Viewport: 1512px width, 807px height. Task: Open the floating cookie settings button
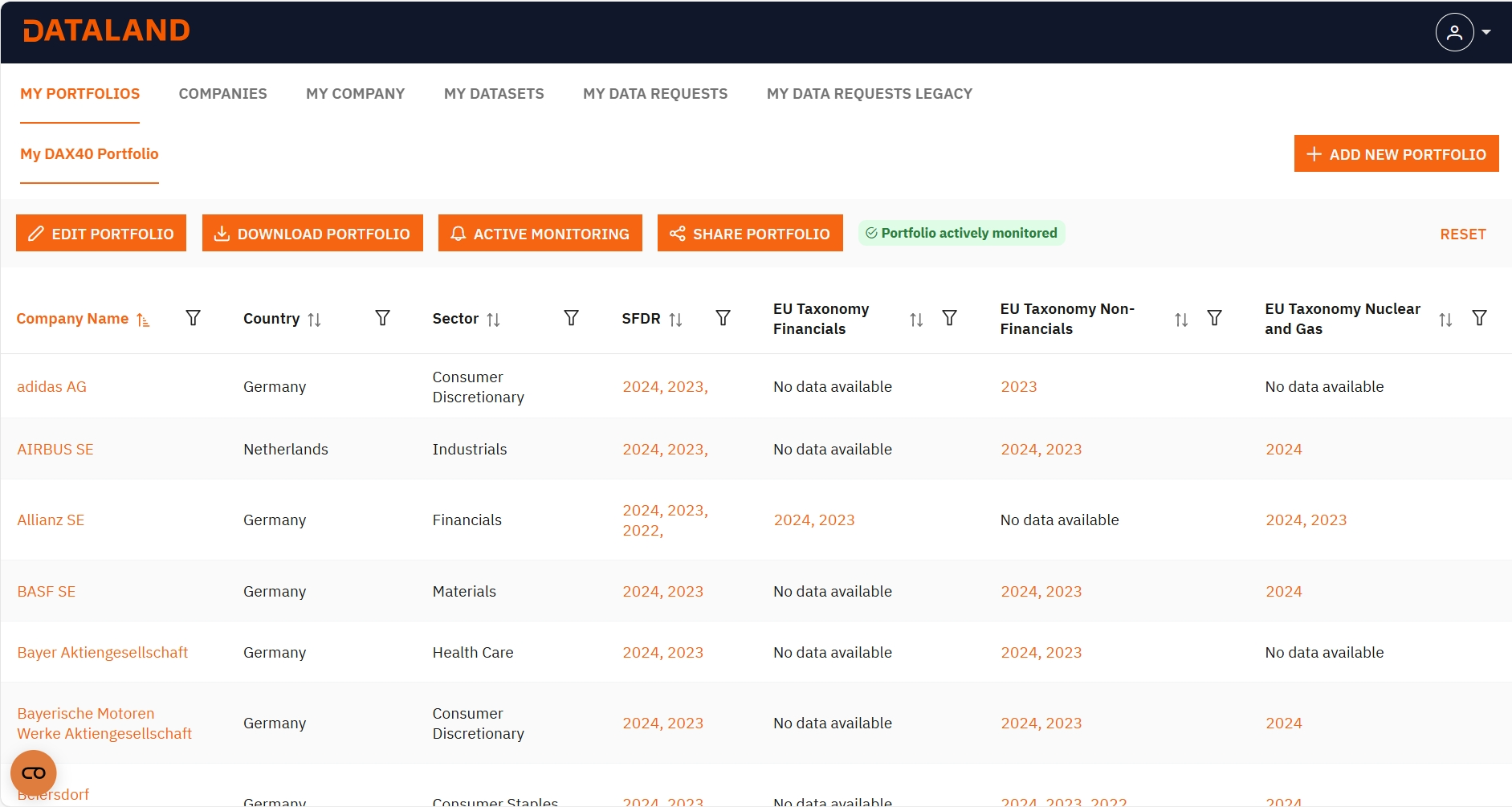click(x=34, y=772)
